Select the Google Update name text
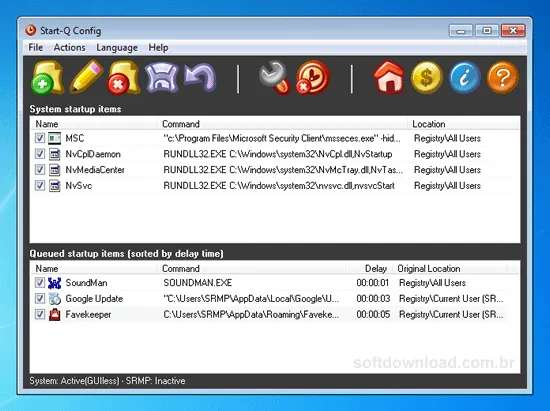The height and width of the screenshot is (411, 550). 94,298
